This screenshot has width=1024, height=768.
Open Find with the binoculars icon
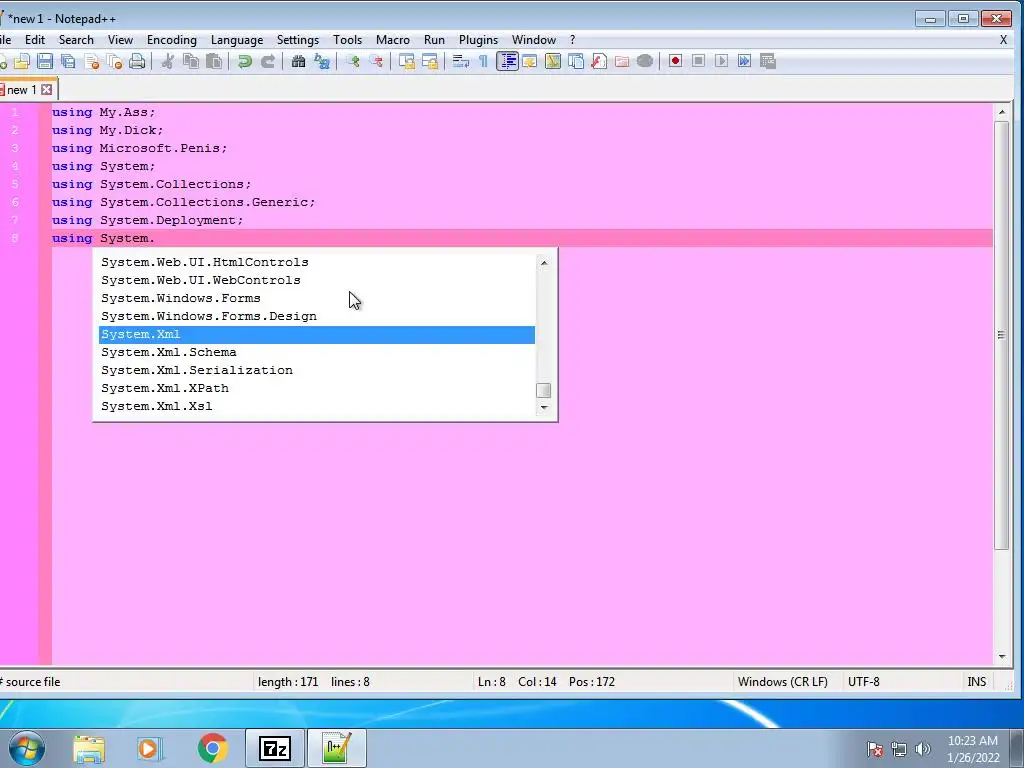click(x=298, y=61)
